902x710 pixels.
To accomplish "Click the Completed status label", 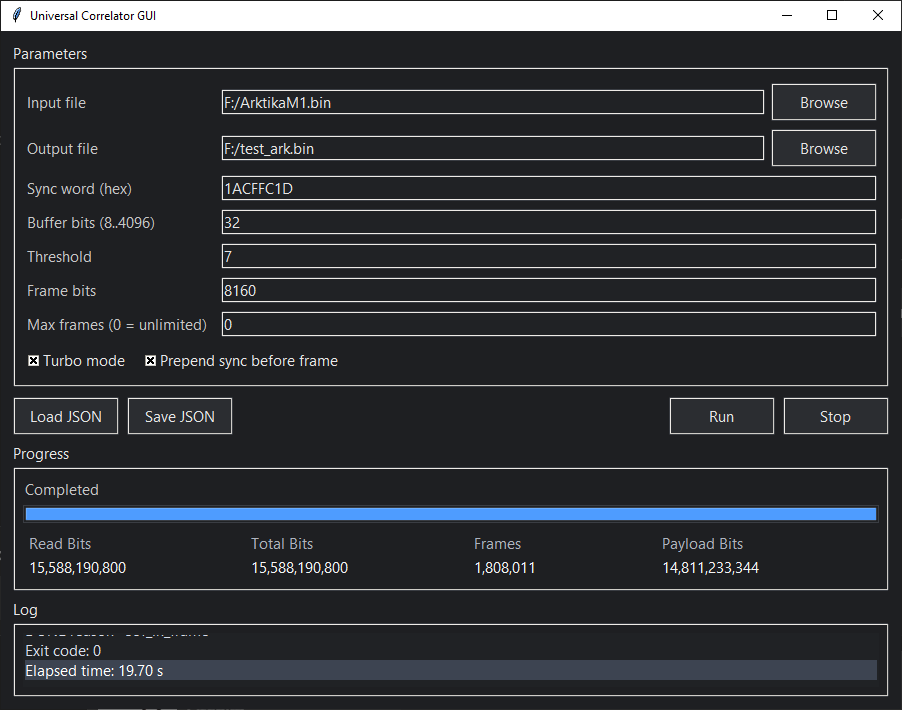I will tap(62, 490).
